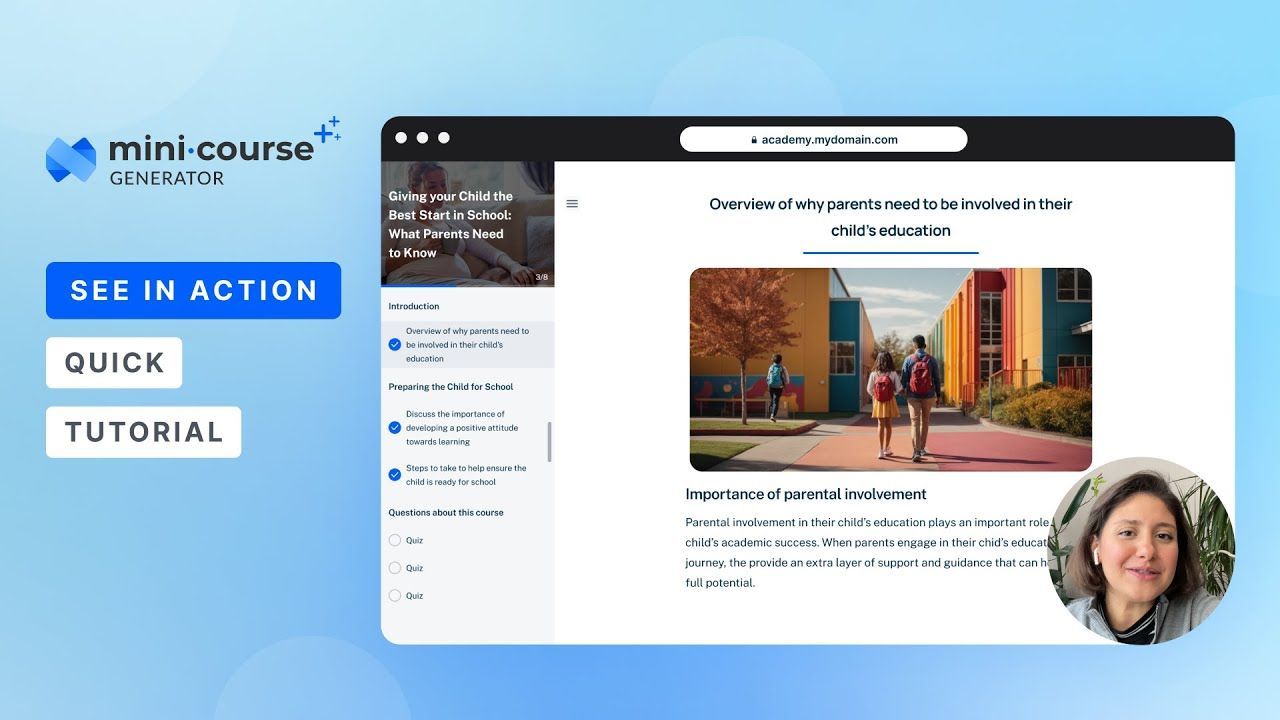Open the hamburger menu in the course page
1280x720 pixels.
pyautogui.click(x=572, y=204)
